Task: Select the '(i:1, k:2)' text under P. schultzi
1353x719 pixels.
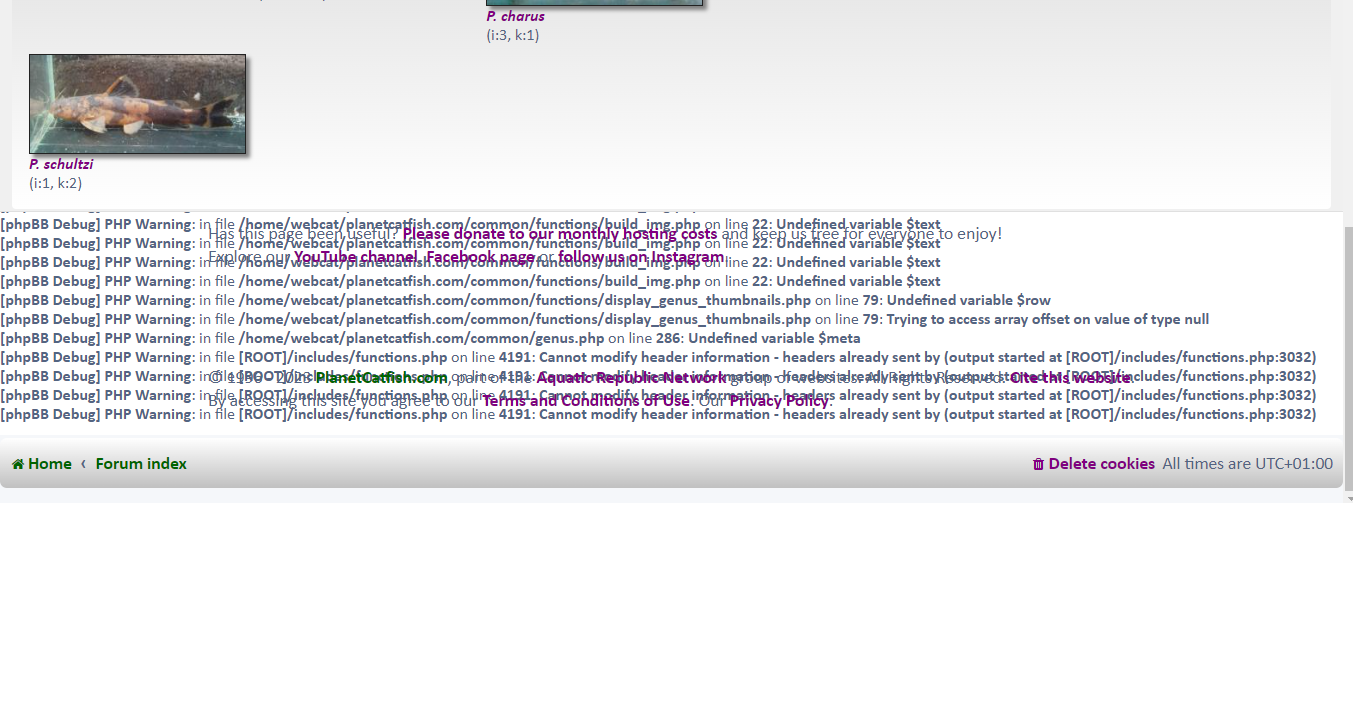Action: coord(56,183)
